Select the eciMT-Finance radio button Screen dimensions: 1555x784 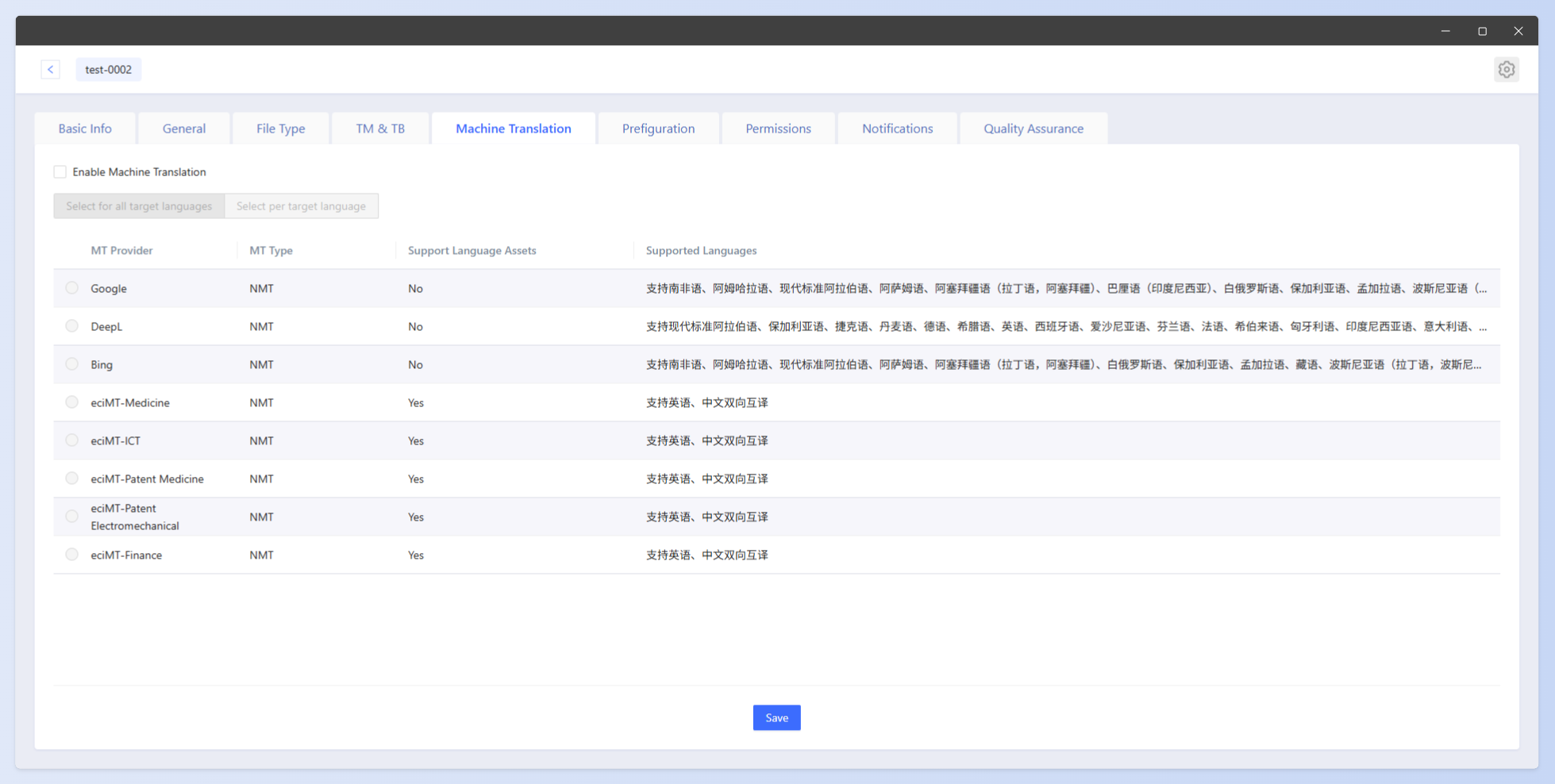72,555
